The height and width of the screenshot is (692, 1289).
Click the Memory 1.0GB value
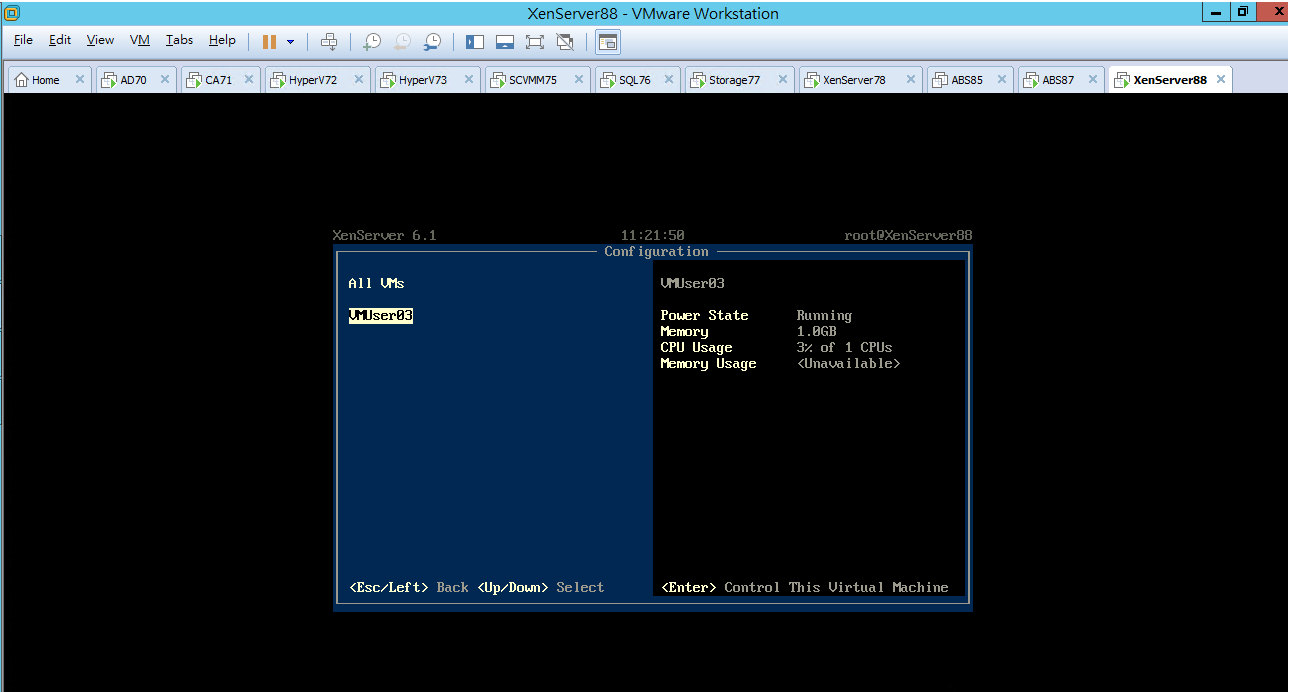click(816, 332)
